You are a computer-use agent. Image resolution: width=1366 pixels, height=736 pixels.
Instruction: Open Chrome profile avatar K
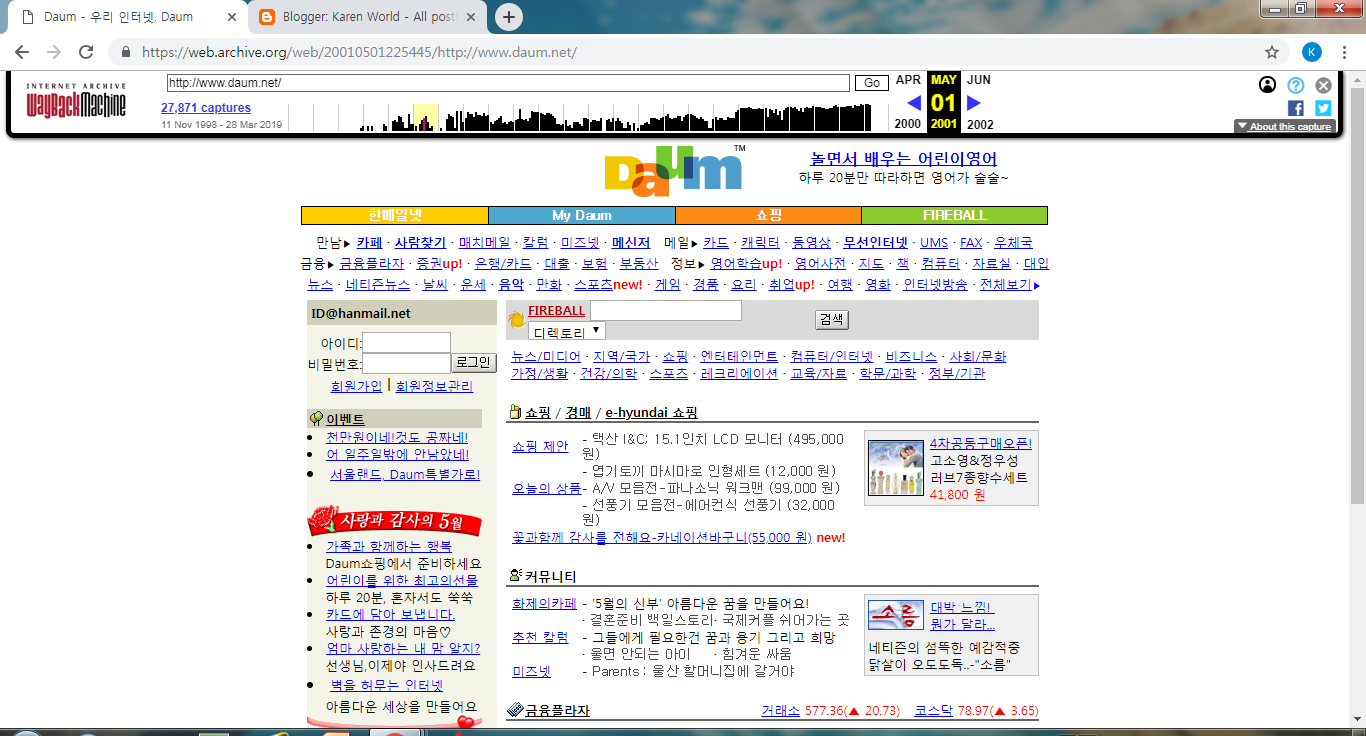tap(1312, 52)
